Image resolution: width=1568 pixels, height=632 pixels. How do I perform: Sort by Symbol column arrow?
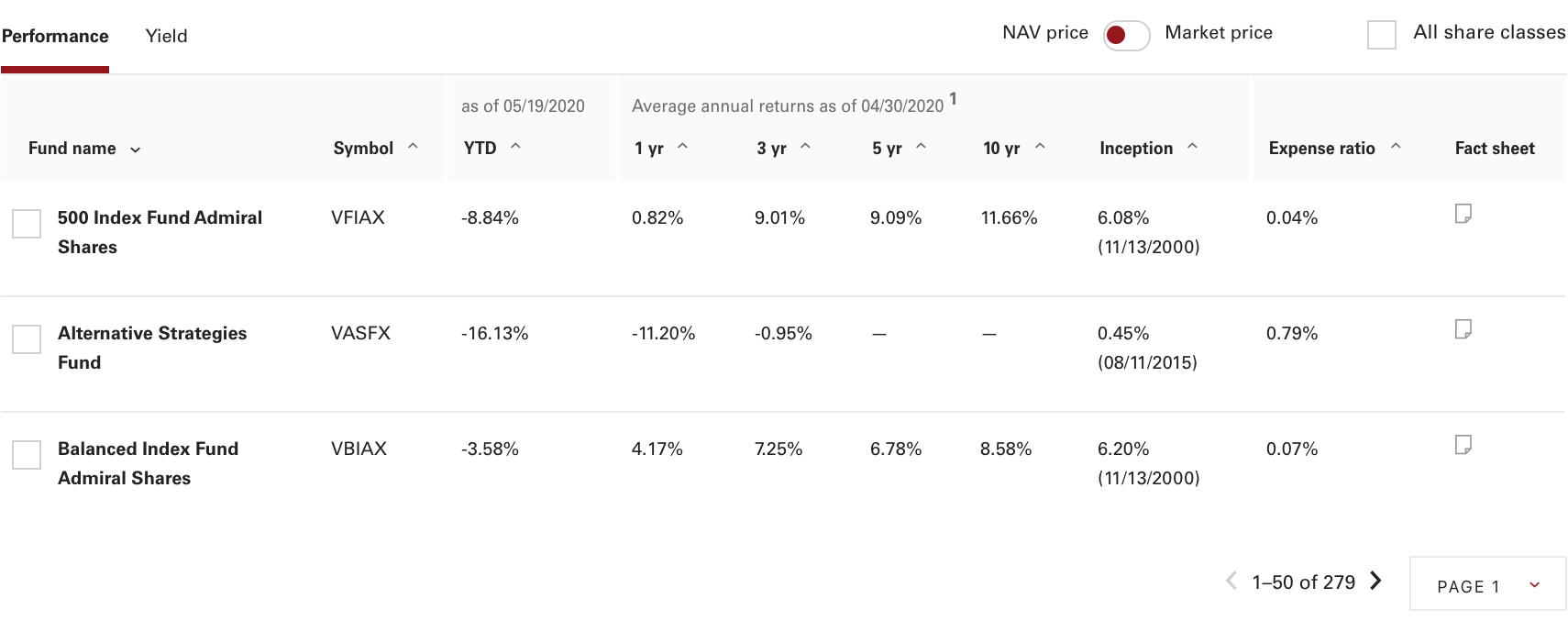pyautogui.click(x=413, y=146)
